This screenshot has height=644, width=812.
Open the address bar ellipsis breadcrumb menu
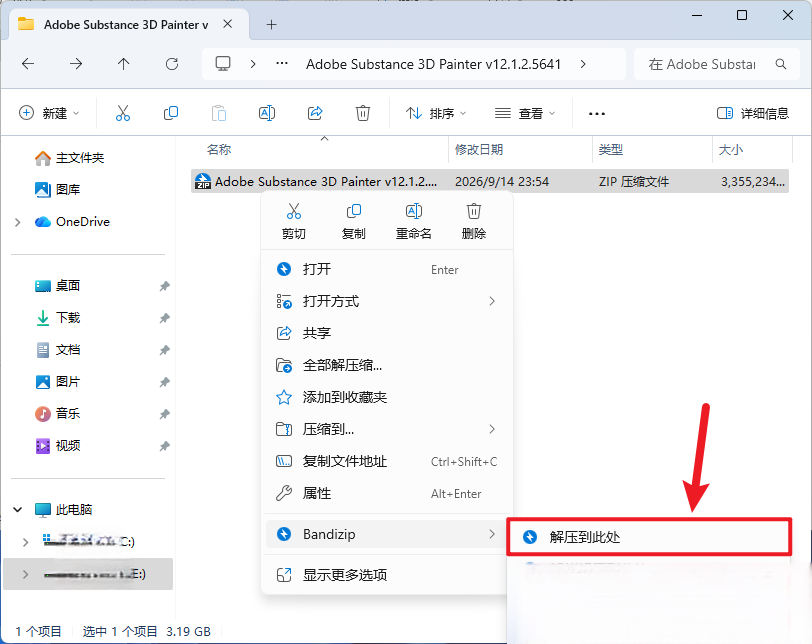(x=282, y=64)
